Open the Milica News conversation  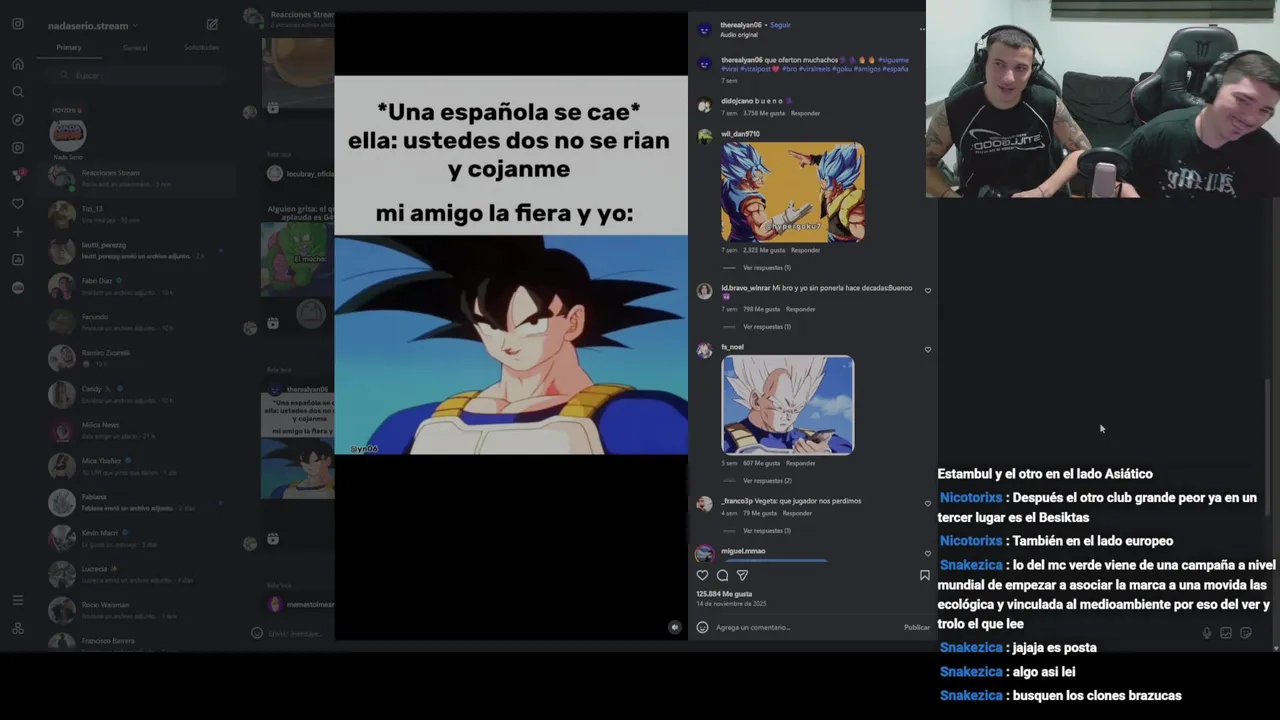[x=137, y=430]
